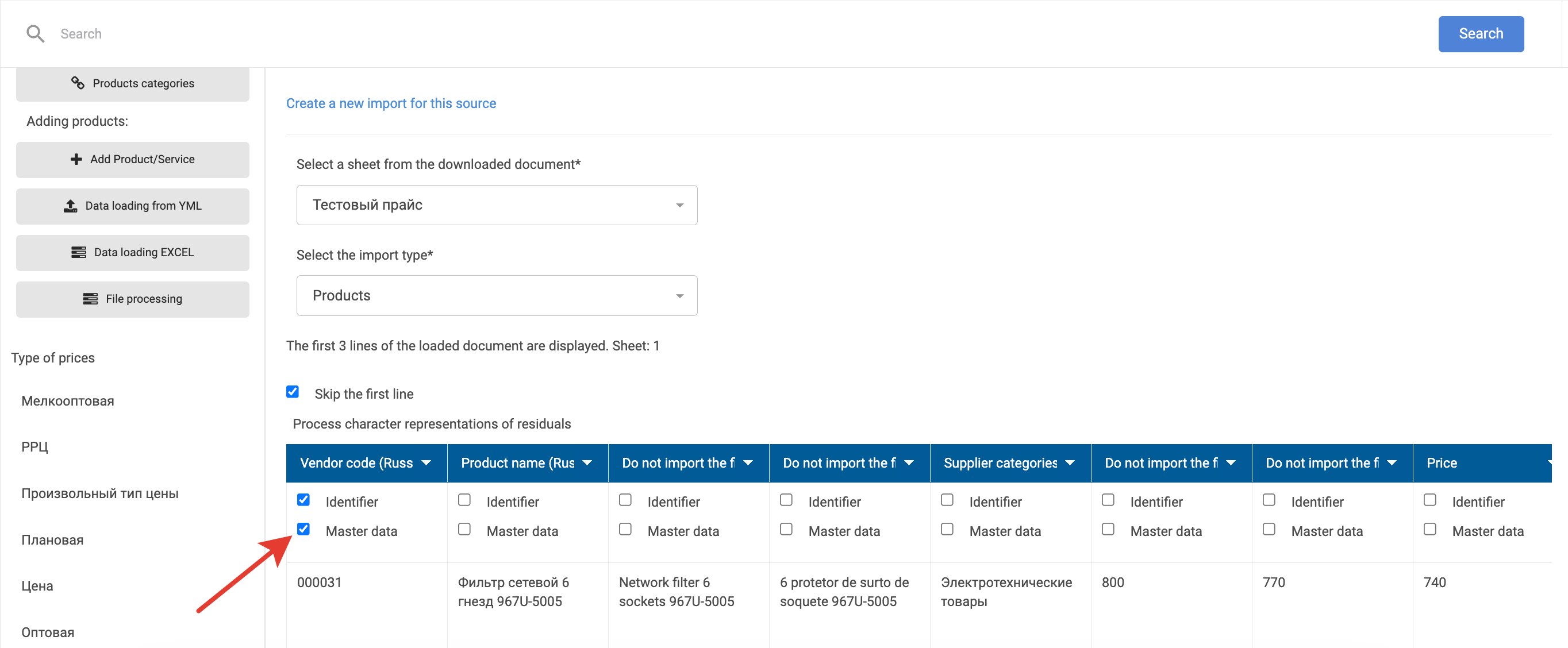Screen dimensions: 1568x648
Task: Click the Data loading EXCEL list icon
Action: point(79,253)
